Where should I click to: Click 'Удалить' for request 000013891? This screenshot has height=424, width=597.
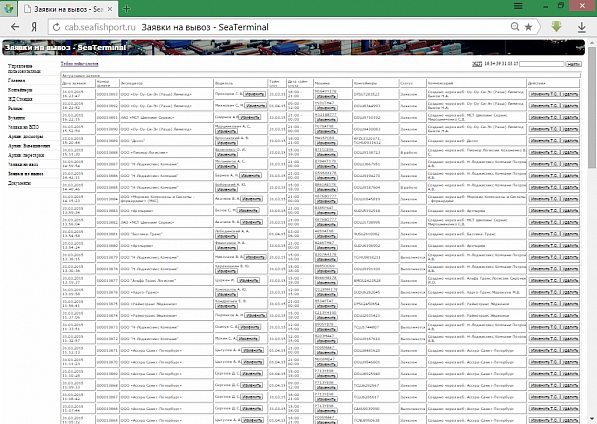tap(570, 117)
